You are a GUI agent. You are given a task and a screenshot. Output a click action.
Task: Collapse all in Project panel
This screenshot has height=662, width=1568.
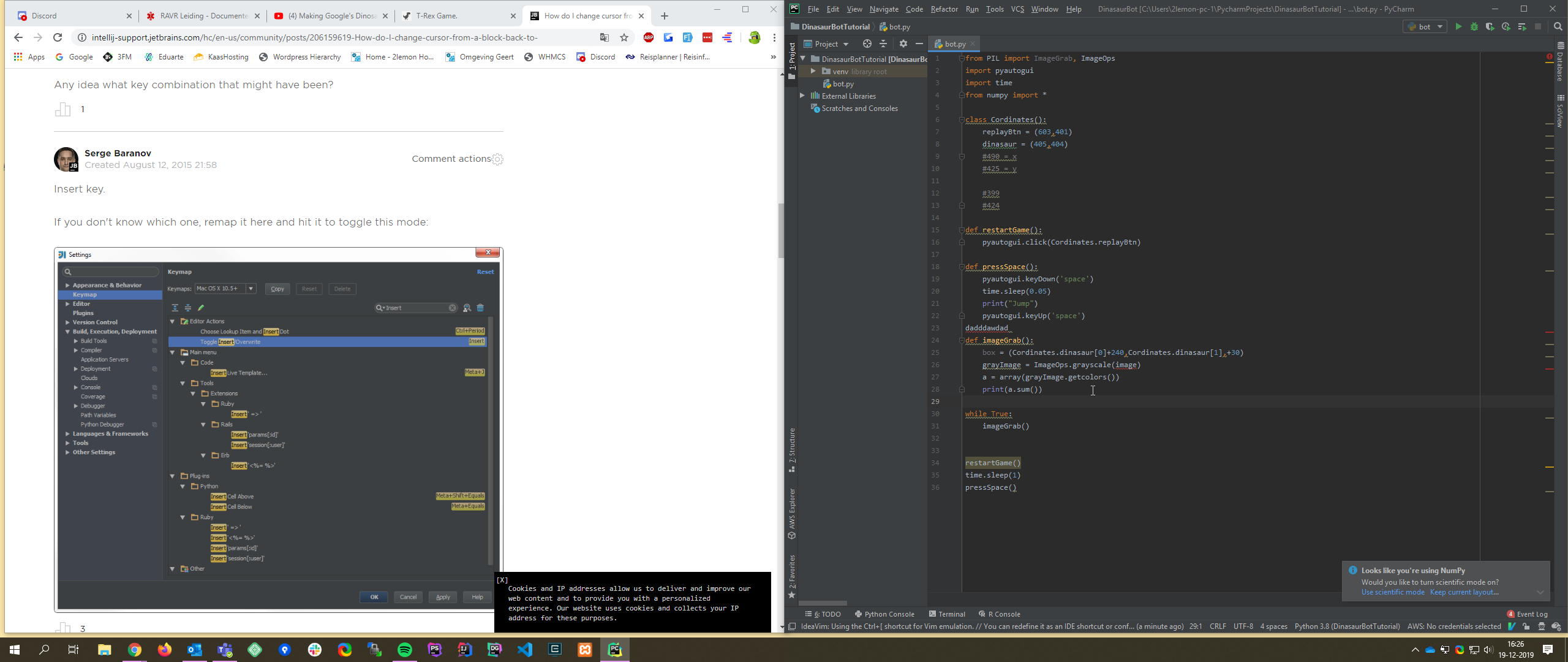[883, 44]
